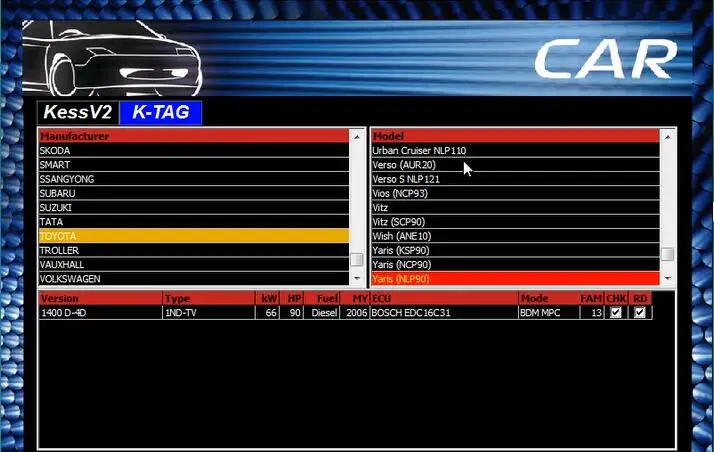Click the MY column header

pyautogui.click(x=354, y=299)
